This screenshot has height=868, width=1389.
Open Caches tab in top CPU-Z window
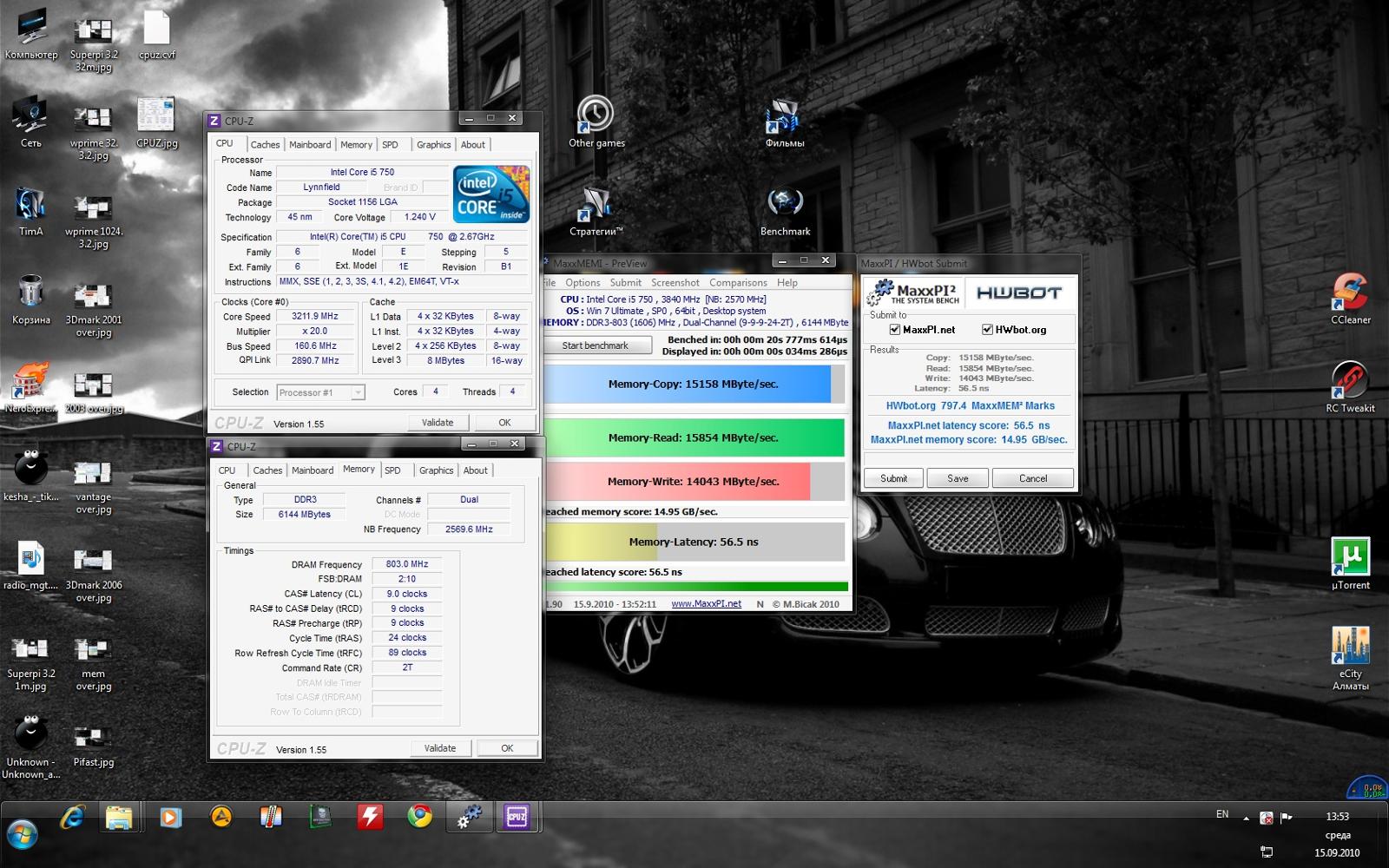tap(265, 145)
